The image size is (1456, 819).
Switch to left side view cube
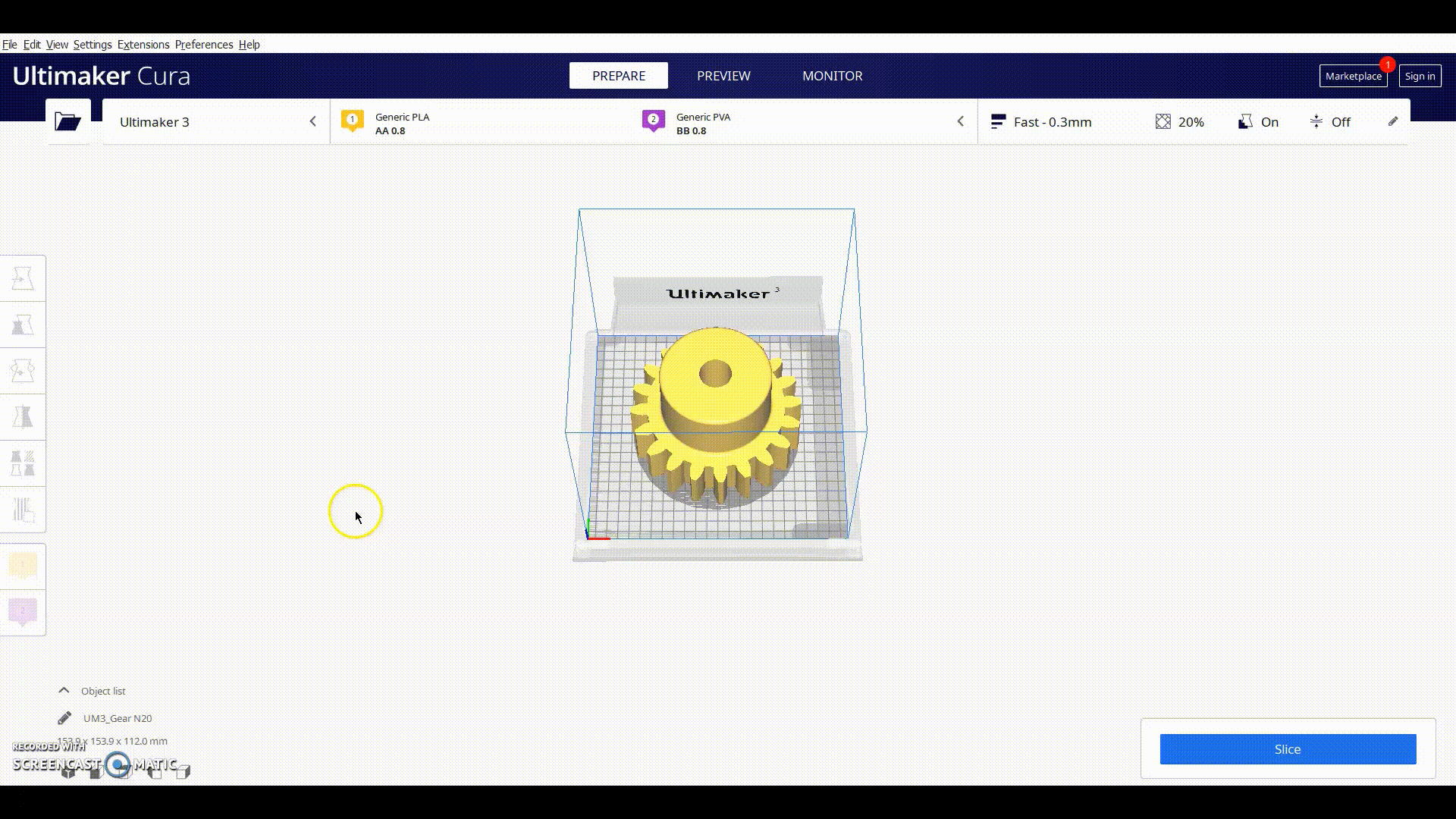click(155, 772)
